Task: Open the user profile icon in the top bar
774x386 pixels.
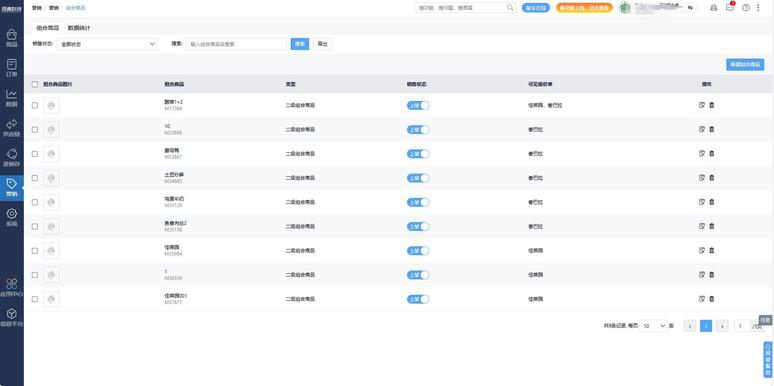Action: 713,8
